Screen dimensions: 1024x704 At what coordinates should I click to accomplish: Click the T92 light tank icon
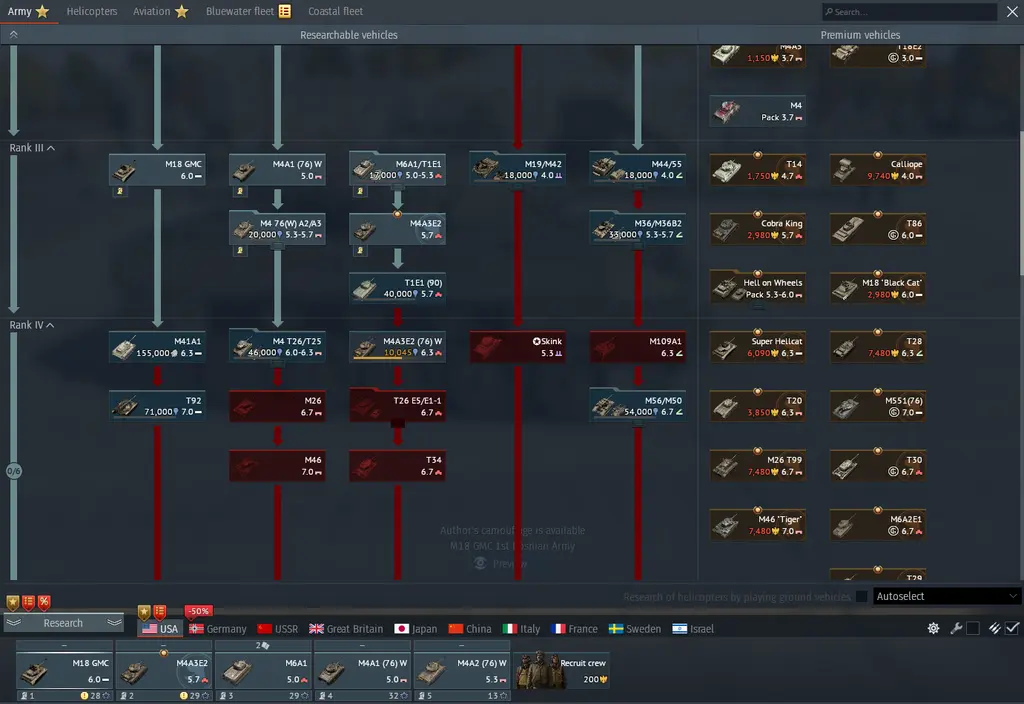pos(157,405)
